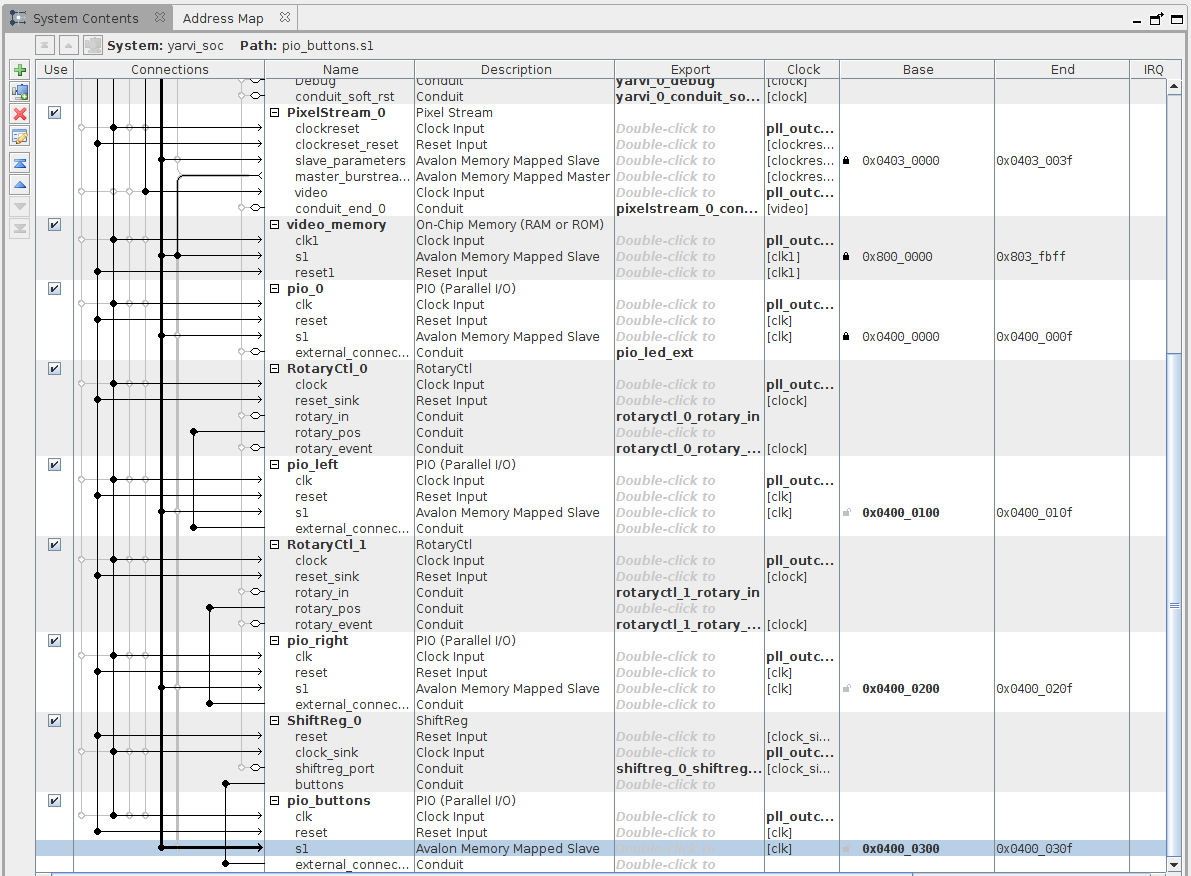
Task: Collapse the pio_0 component
Action: (275, 289)
